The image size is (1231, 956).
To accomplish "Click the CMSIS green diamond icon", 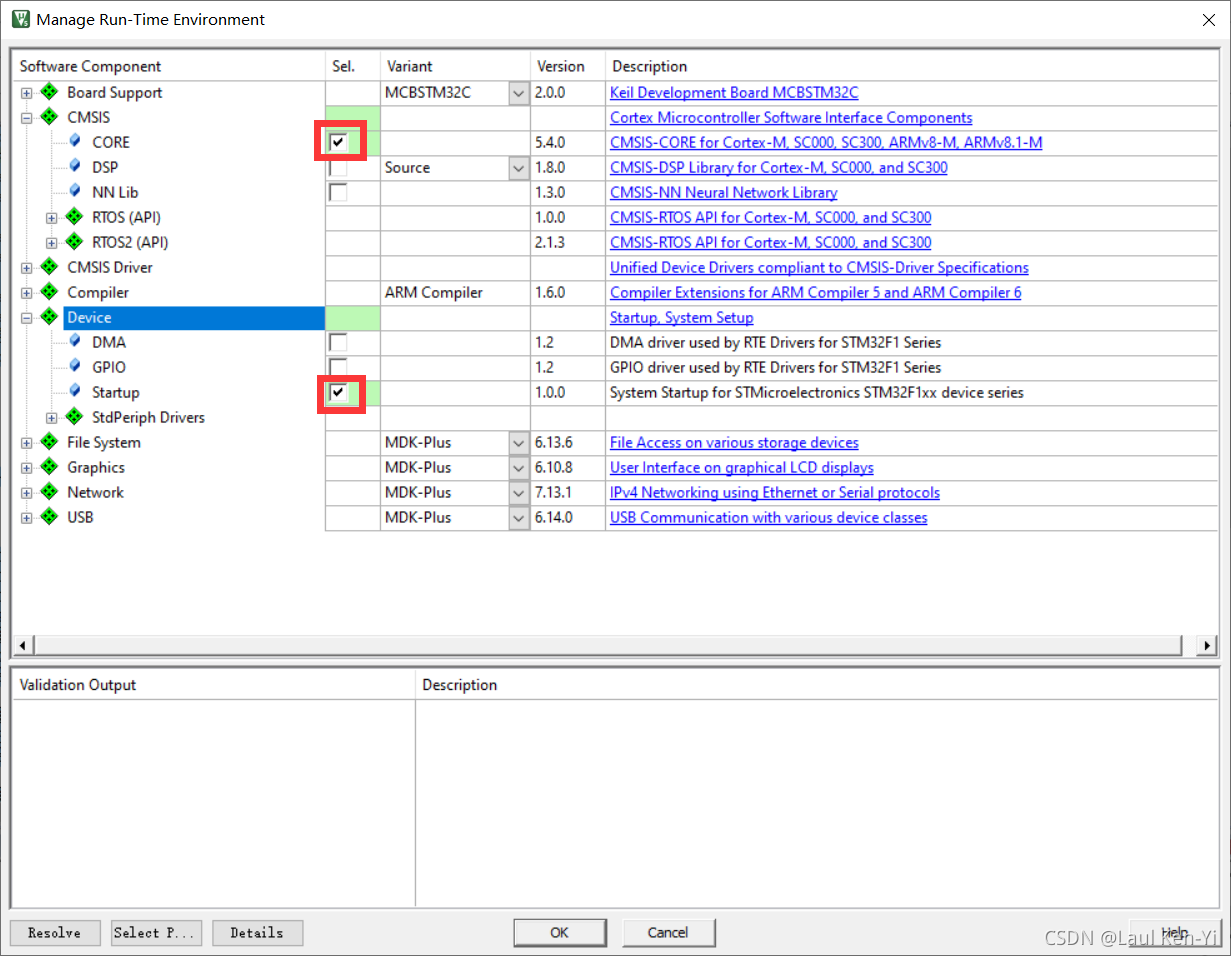I will click(x=49, y=117).
